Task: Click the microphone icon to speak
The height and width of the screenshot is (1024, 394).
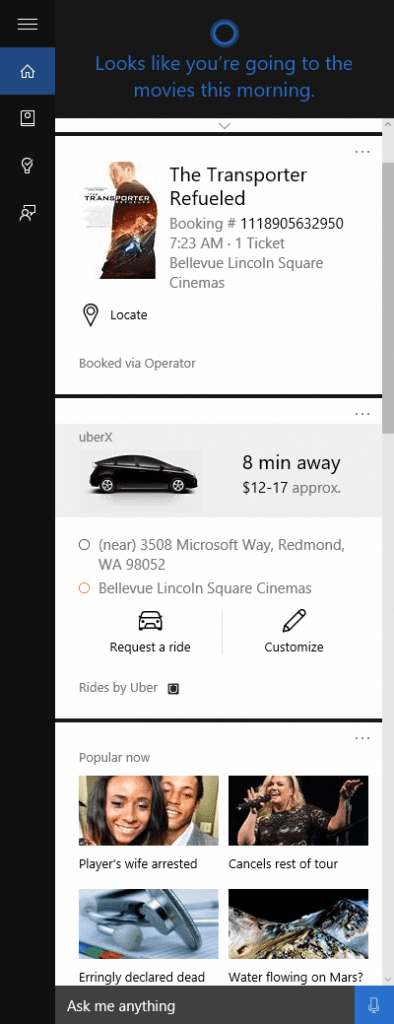Action: click(x=374, y=1005)
